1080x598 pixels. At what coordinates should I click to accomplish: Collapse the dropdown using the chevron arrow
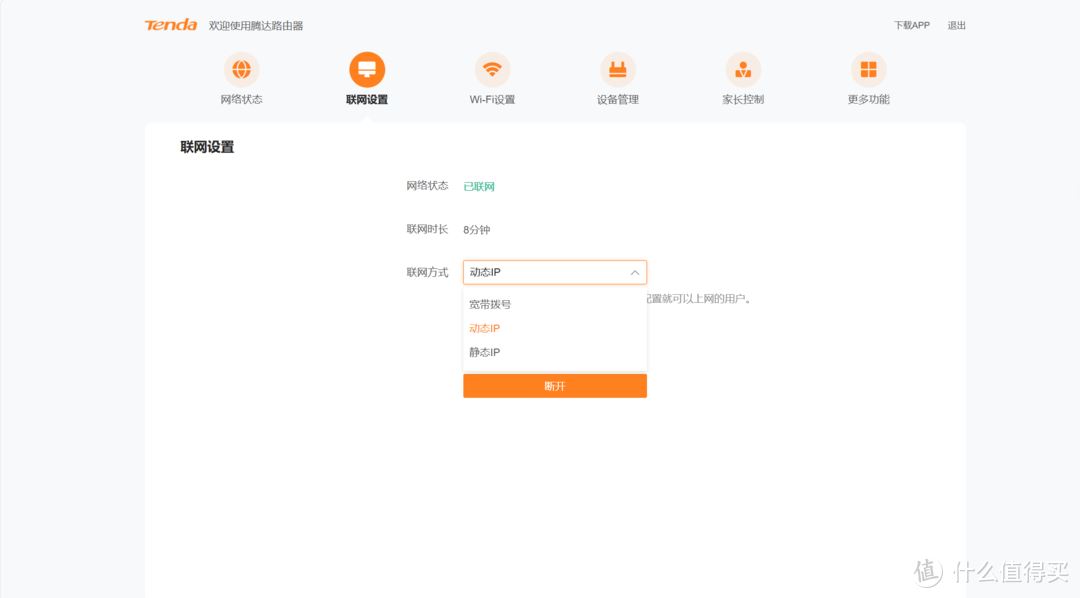pyautogui.click(x=634, y=272)
